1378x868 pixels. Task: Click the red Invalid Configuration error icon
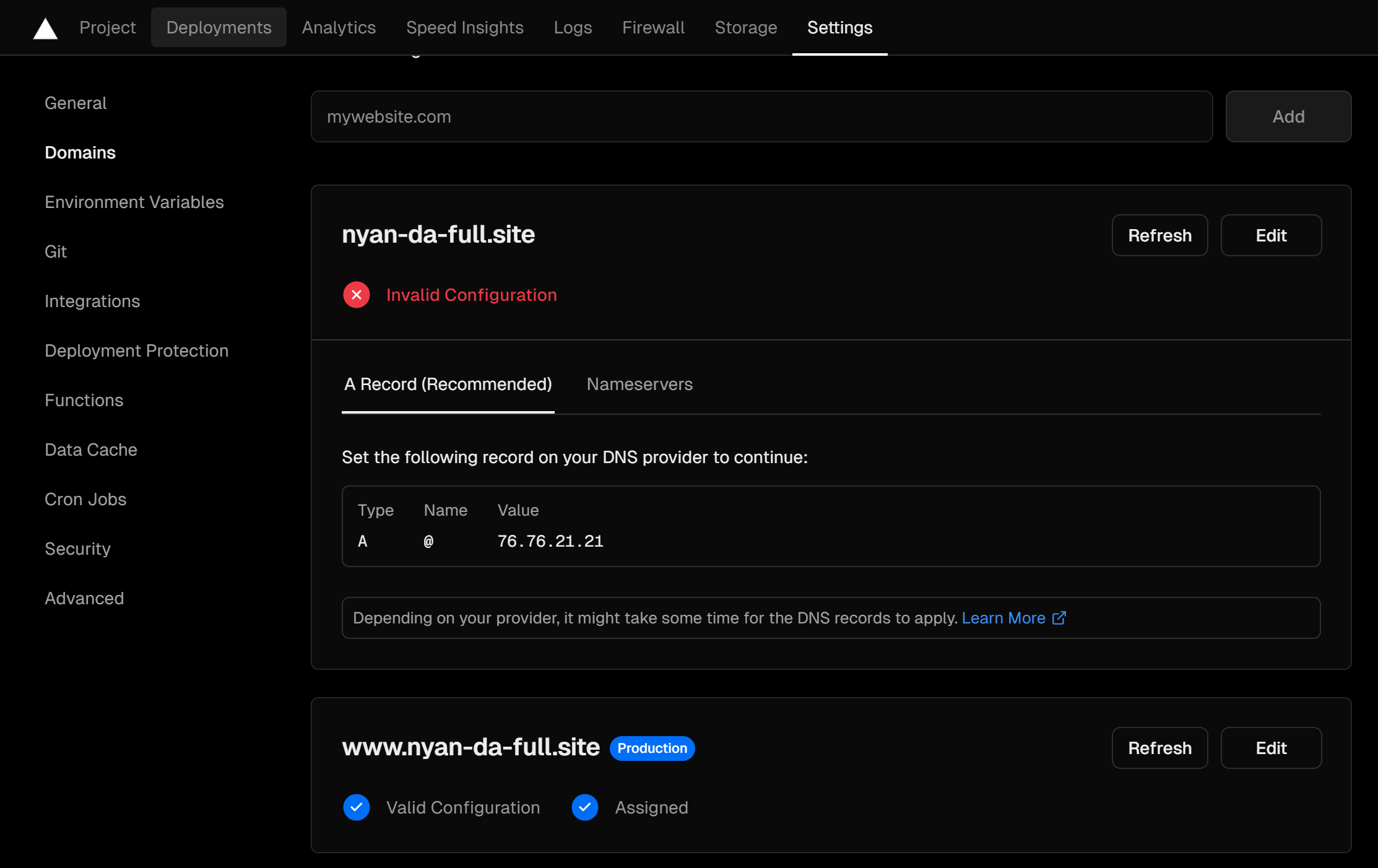click(357, 295)
